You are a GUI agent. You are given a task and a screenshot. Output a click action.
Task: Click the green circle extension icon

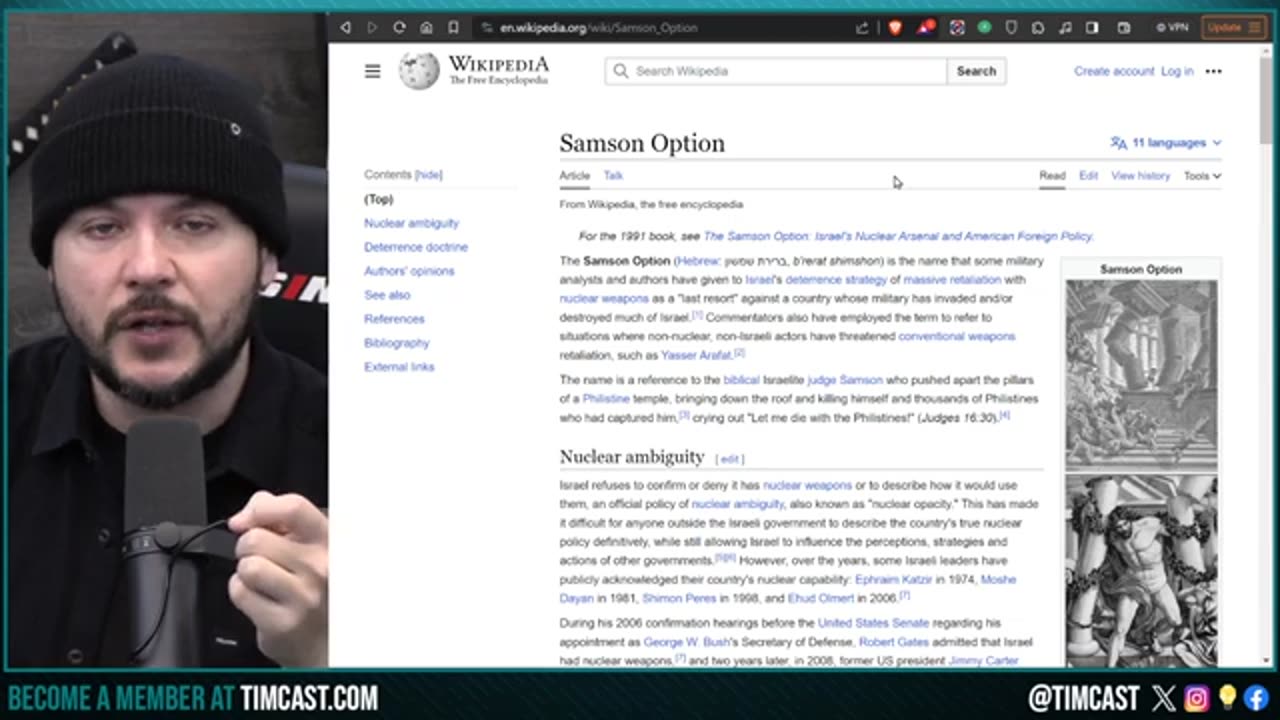click(x=984, y=28)
